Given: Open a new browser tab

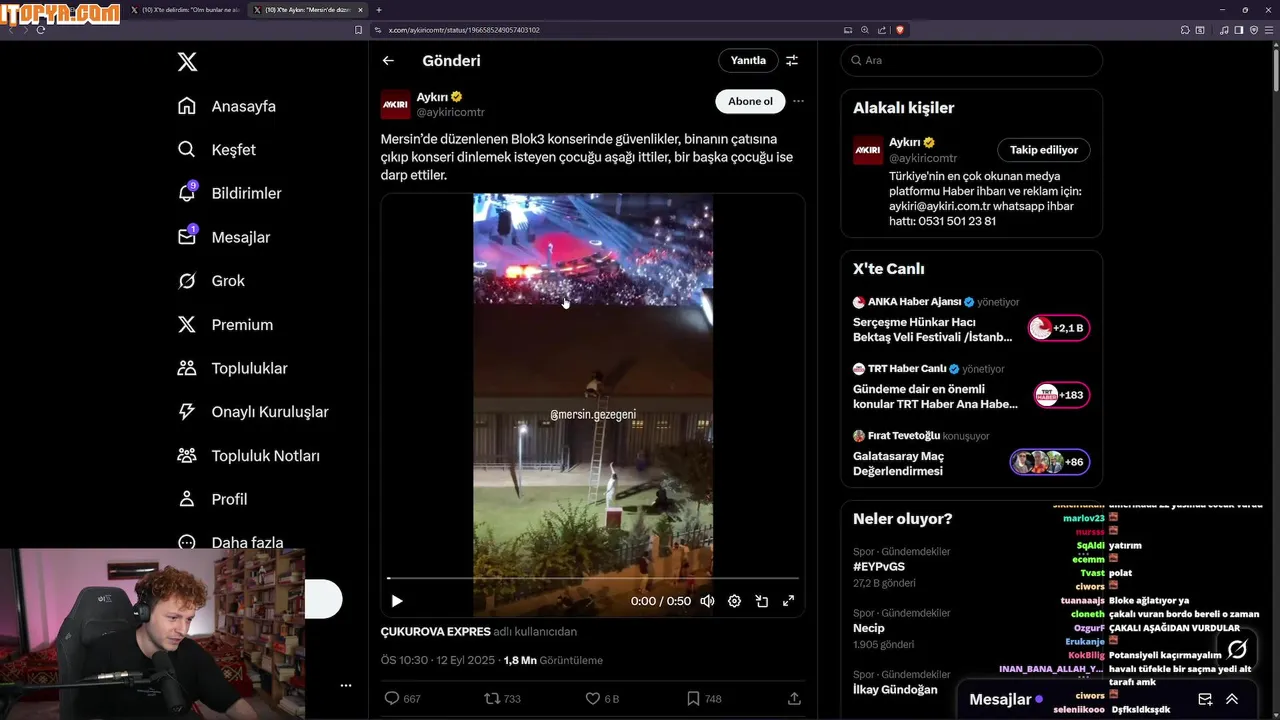Looking at the screenshot, I should 379,10.
